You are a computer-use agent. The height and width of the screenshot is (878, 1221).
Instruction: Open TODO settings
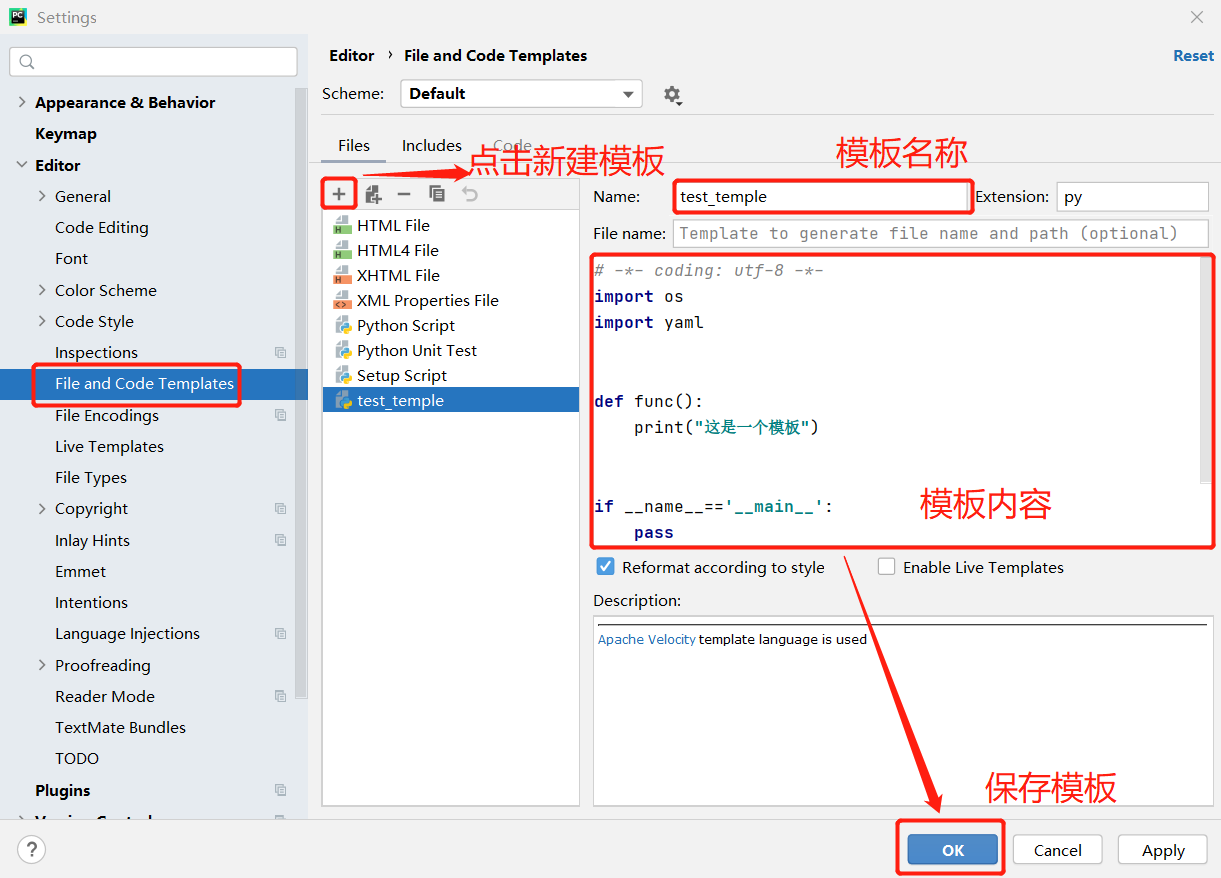pyautogui.click(x=77, y=759)
